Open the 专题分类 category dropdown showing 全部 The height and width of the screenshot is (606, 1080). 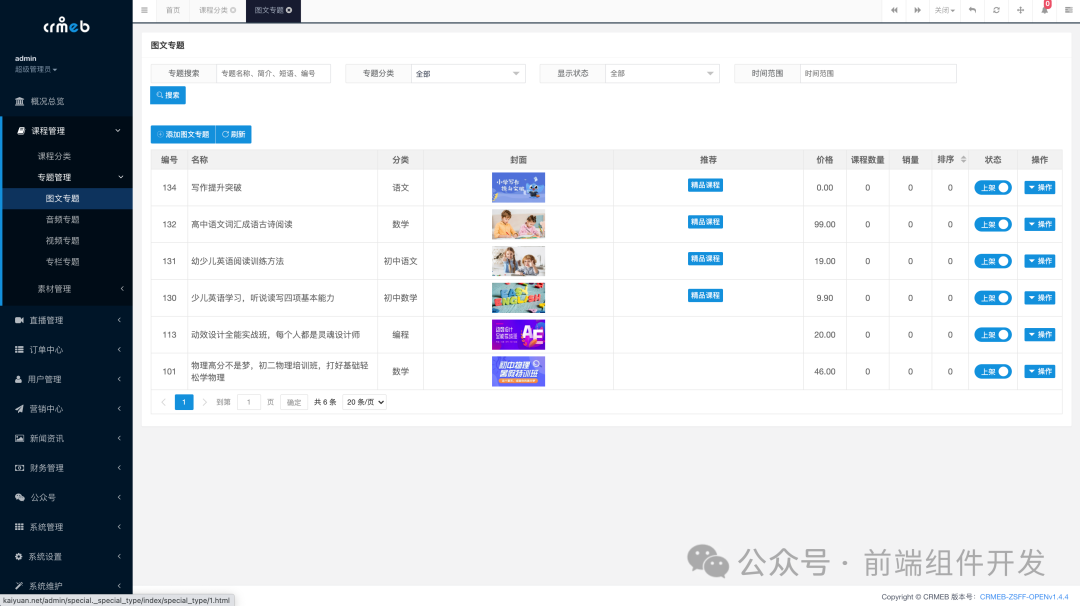click(x=468, y=73)
